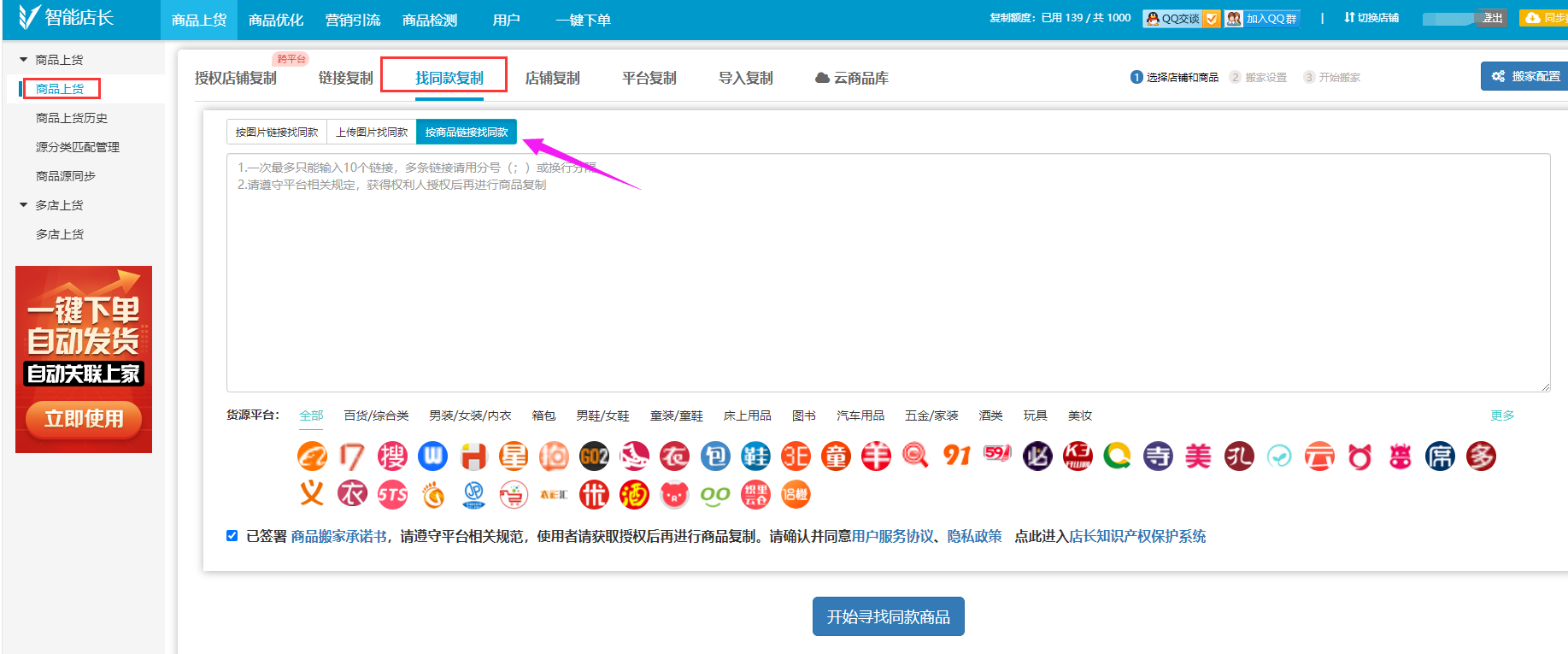Click the K3 source platform icon

click(x=1078, y=457)
